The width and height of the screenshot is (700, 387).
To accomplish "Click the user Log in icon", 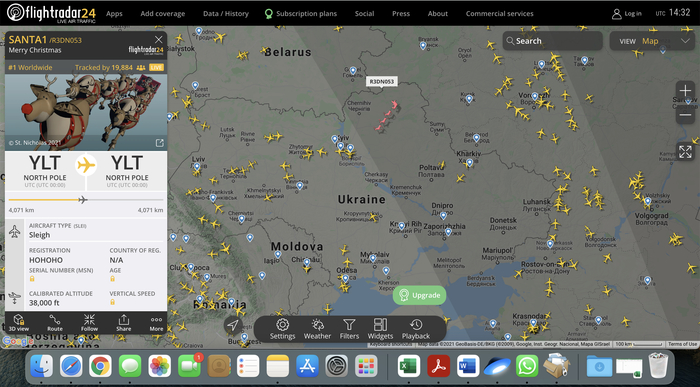I will coord(617,14).
